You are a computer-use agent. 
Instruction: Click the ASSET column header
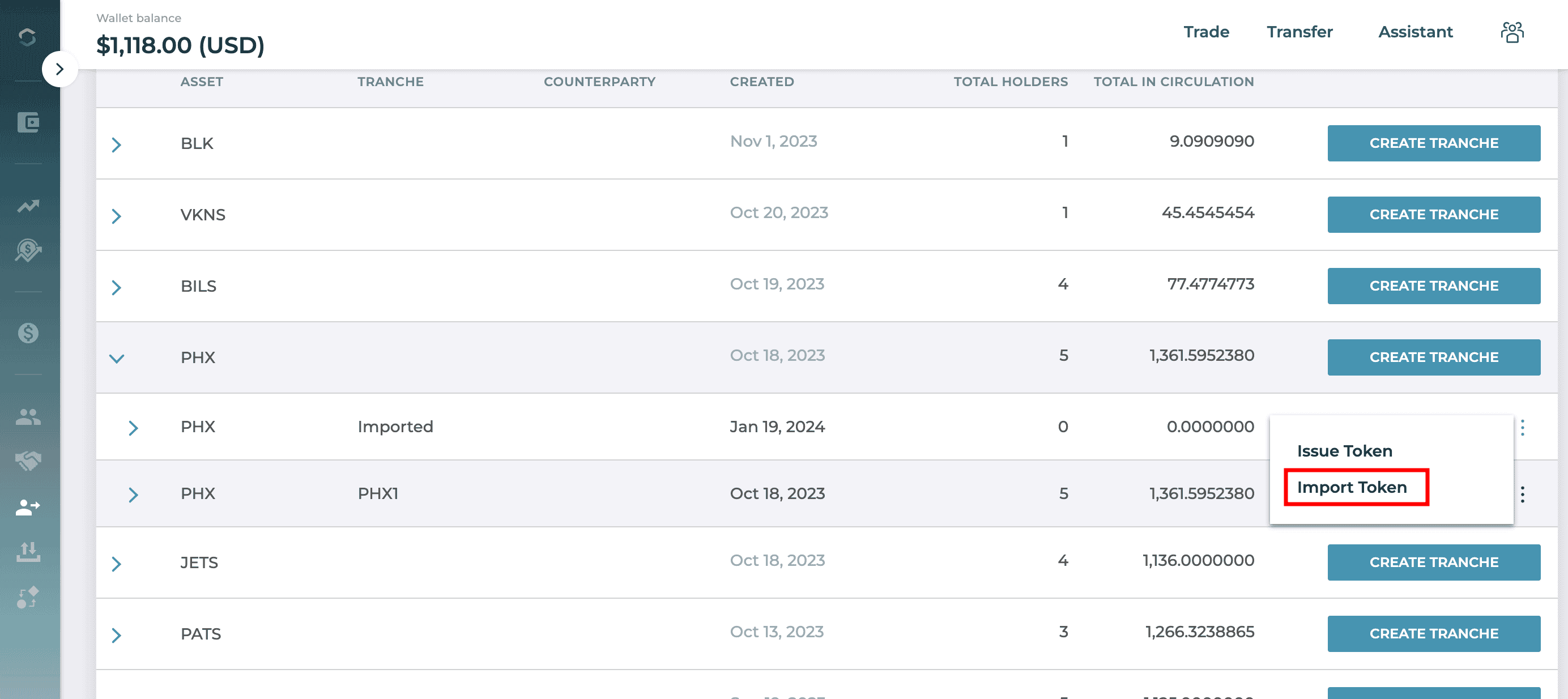(x=202, y=82)
